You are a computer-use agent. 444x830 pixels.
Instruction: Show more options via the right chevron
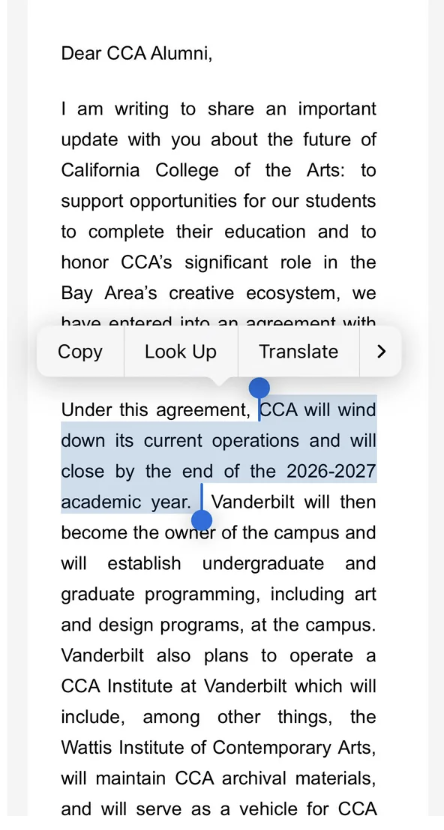(x=381, y=351)
